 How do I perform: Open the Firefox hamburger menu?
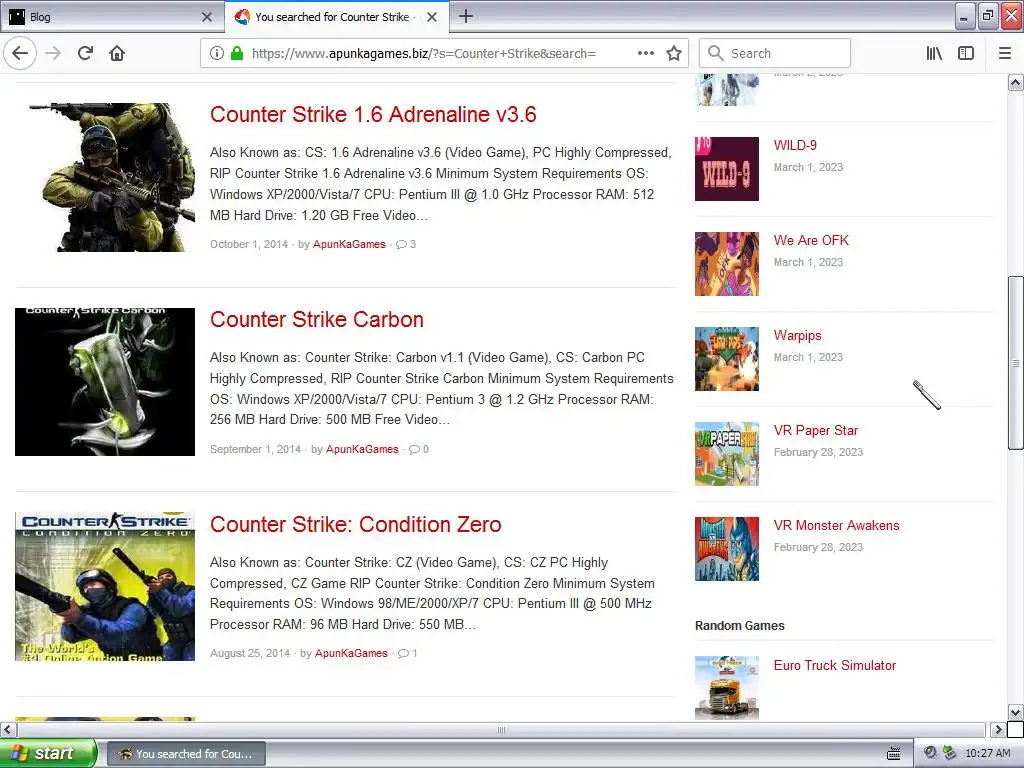click(x=1005, y=54)
